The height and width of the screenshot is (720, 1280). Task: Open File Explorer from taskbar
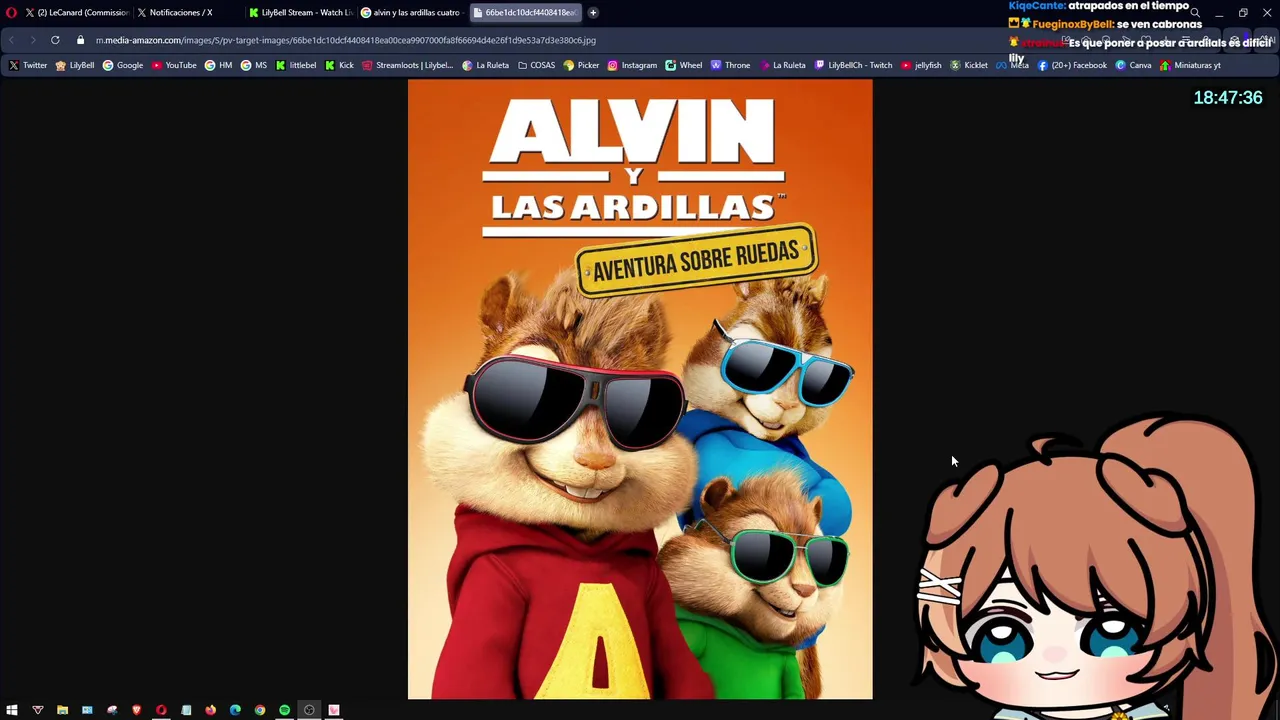(x=62, y=710)
